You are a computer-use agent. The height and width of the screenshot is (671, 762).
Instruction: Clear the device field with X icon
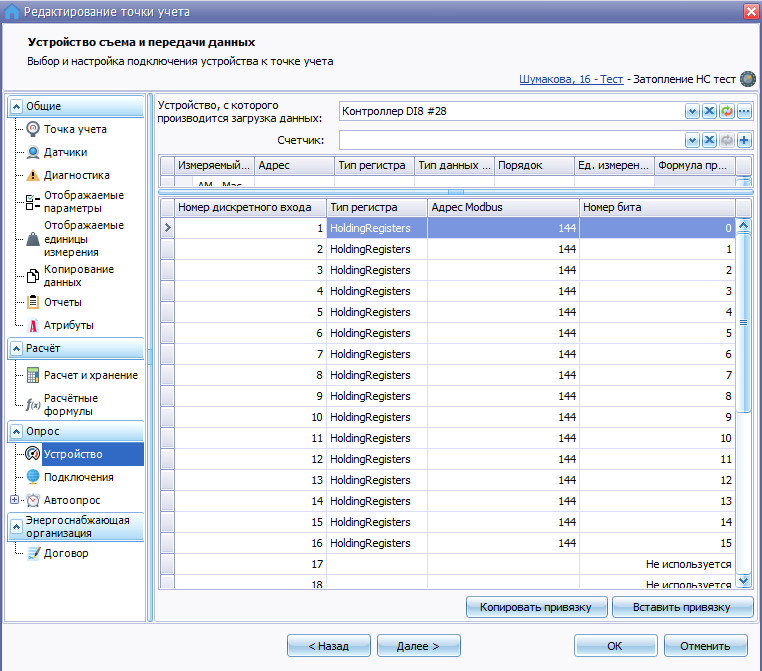click(710, 111)
